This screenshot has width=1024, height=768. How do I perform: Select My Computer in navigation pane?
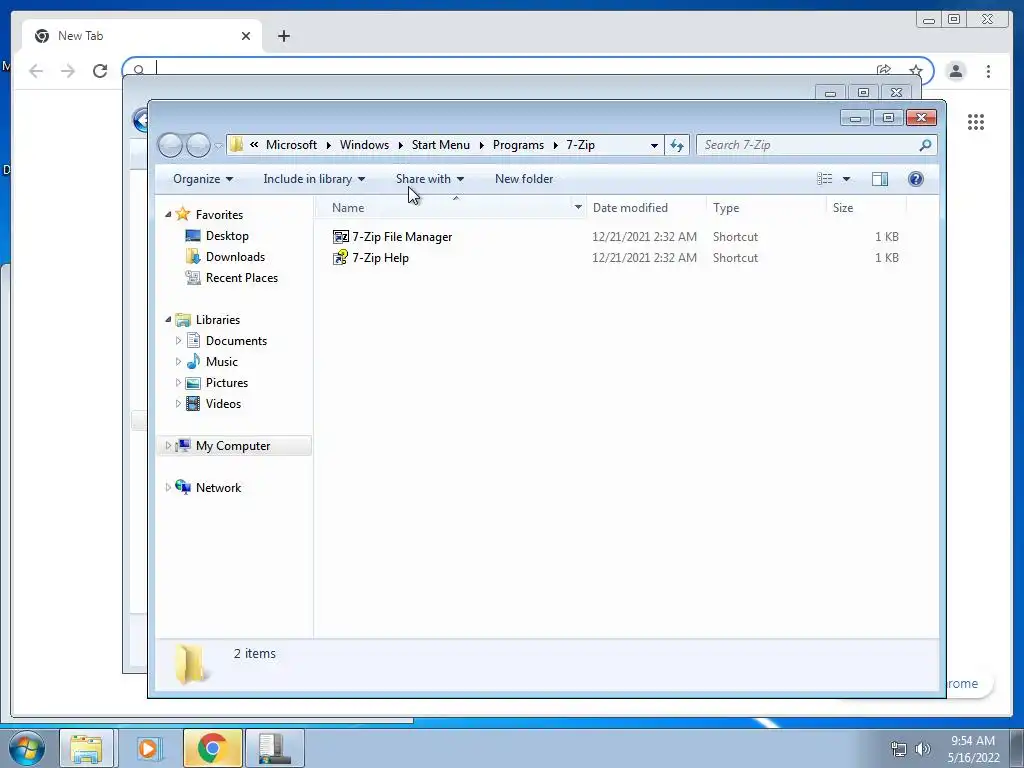click(x=232, y=445)
